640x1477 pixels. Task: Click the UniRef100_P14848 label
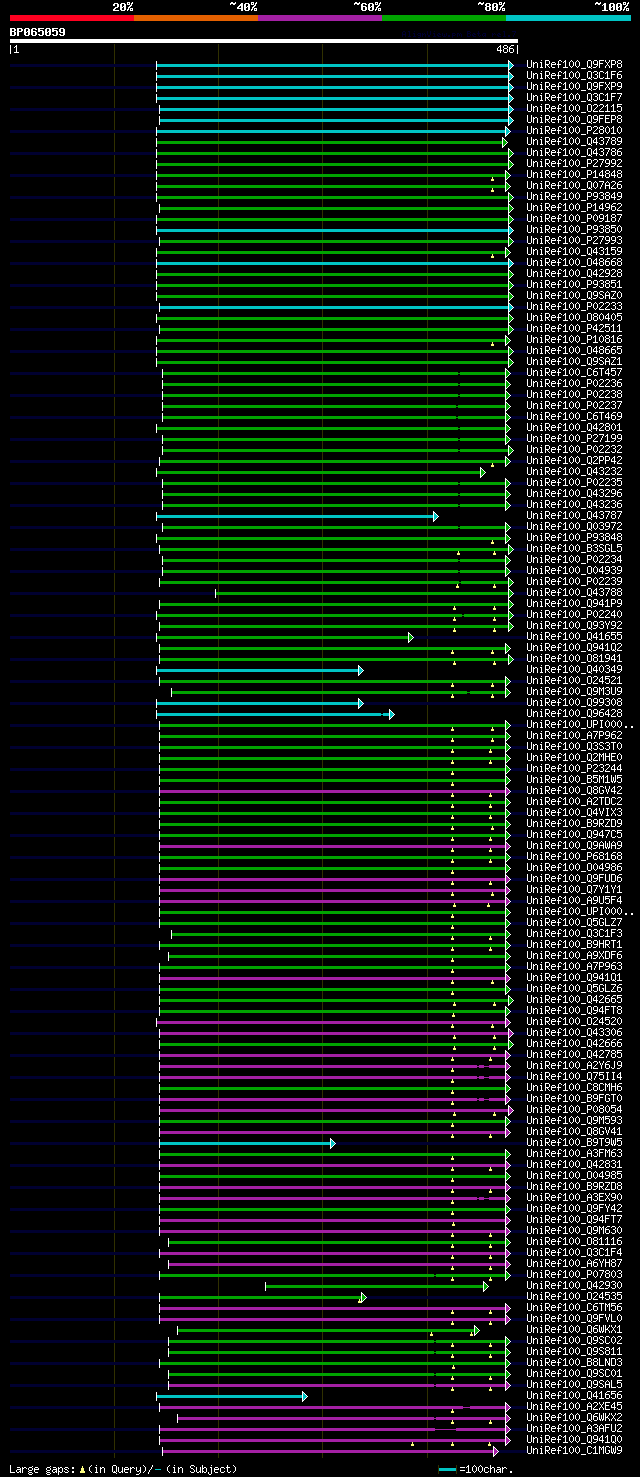[x=574, y=174]
